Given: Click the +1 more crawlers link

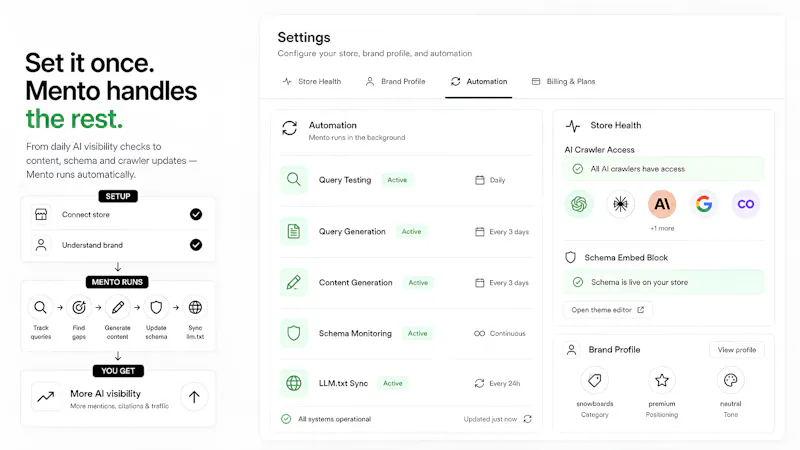Looking at the screenshot, I should pyautogui.click(x=662, y=229).
